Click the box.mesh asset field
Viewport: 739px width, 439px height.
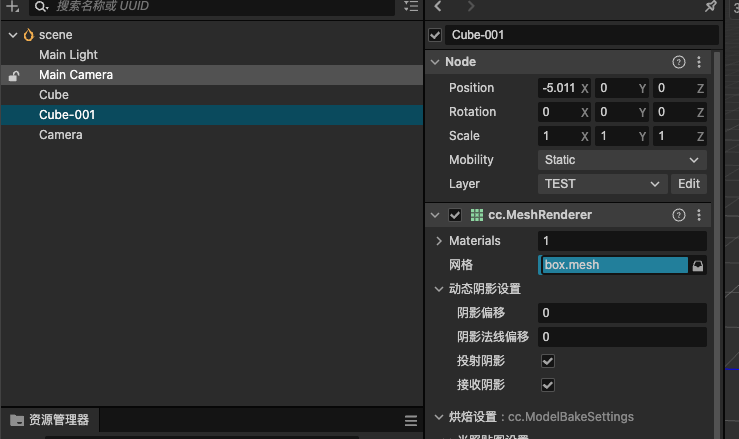point(615,265)
